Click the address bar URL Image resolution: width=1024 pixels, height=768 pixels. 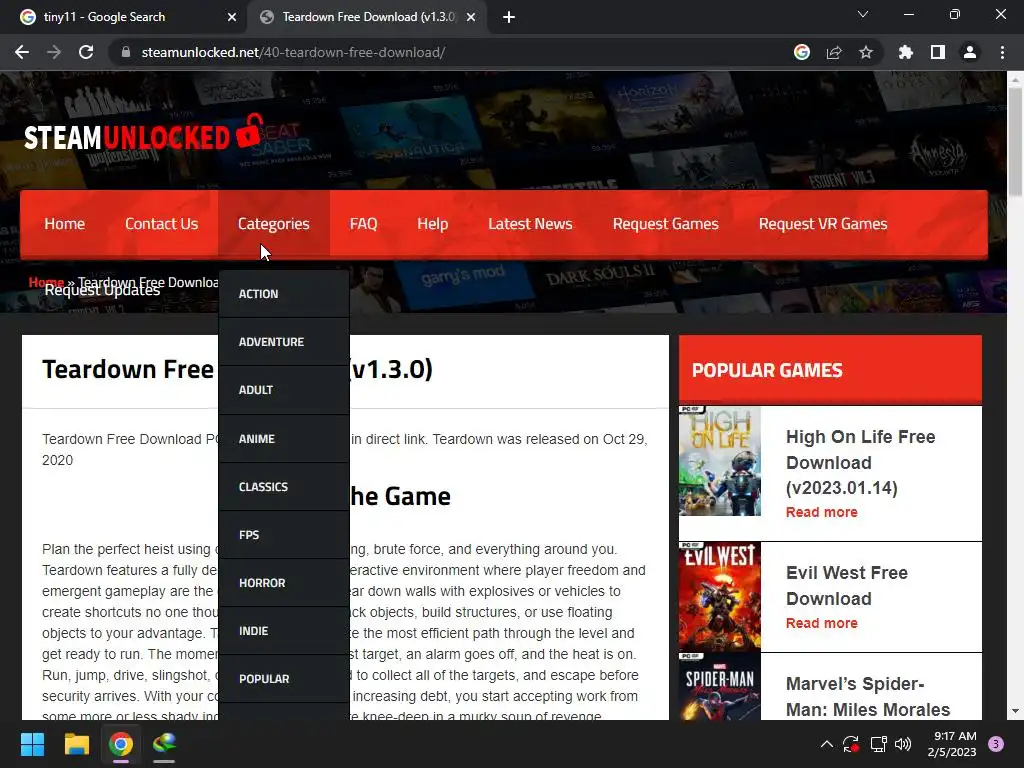coord(293,52)
